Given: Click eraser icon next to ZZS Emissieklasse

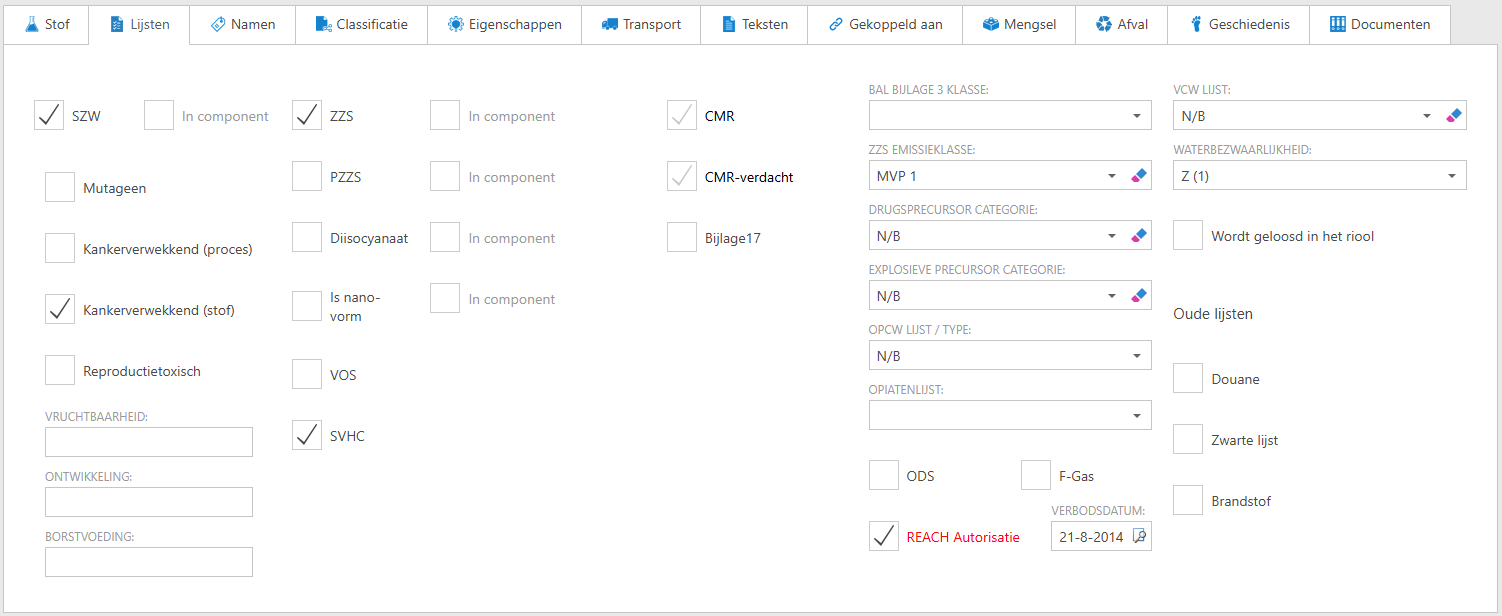Looking at the screenshot, I should coord(1138,176).
